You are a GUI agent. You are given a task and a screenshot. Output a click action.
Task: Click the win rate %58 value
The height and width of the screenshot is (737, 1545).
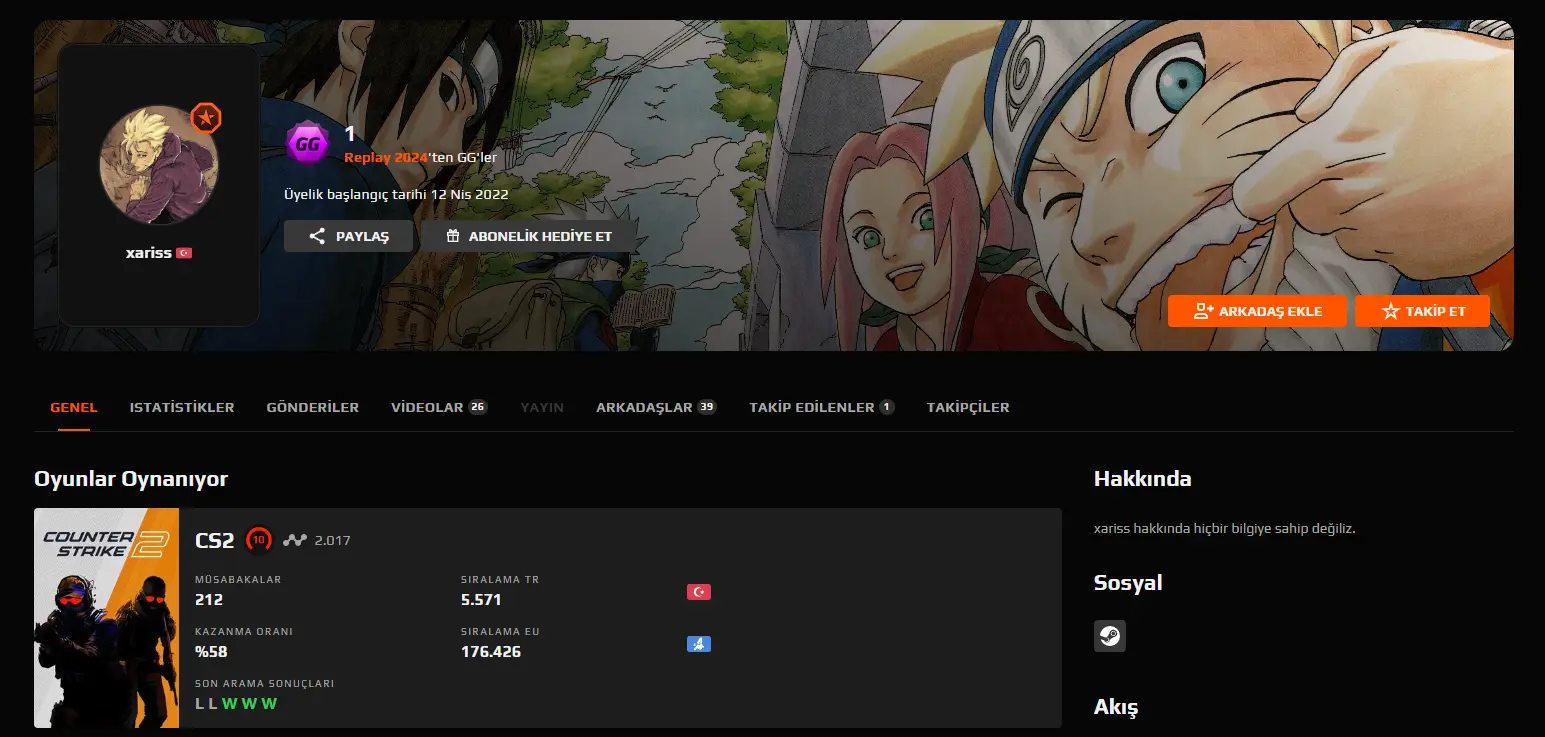[211, 652]
